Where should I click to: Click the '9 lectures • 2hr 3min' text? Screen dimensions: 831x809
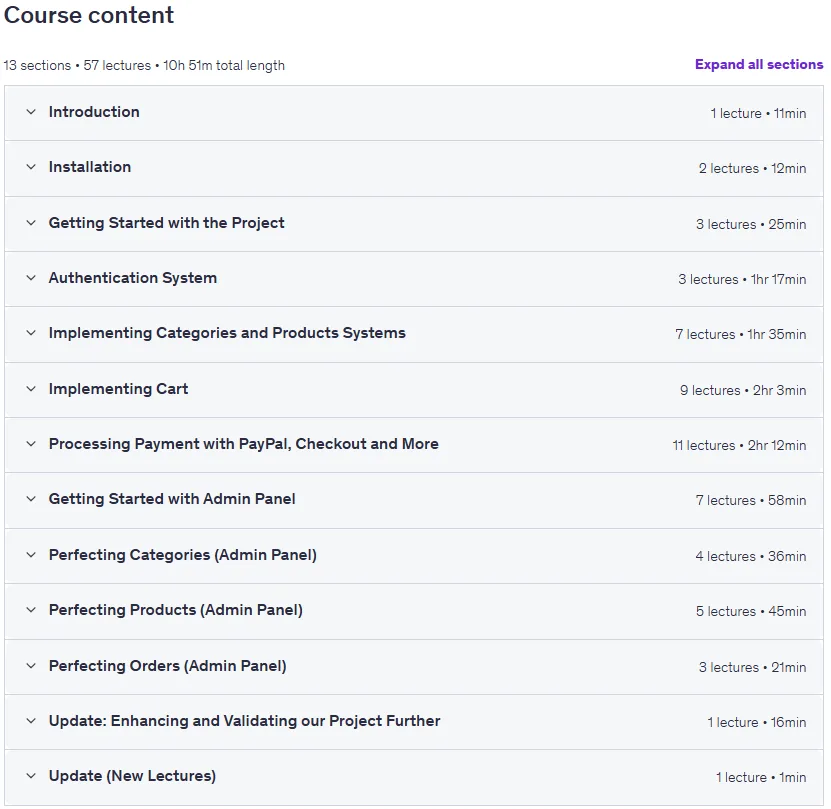pyautogui.click(x=743, y=390)
